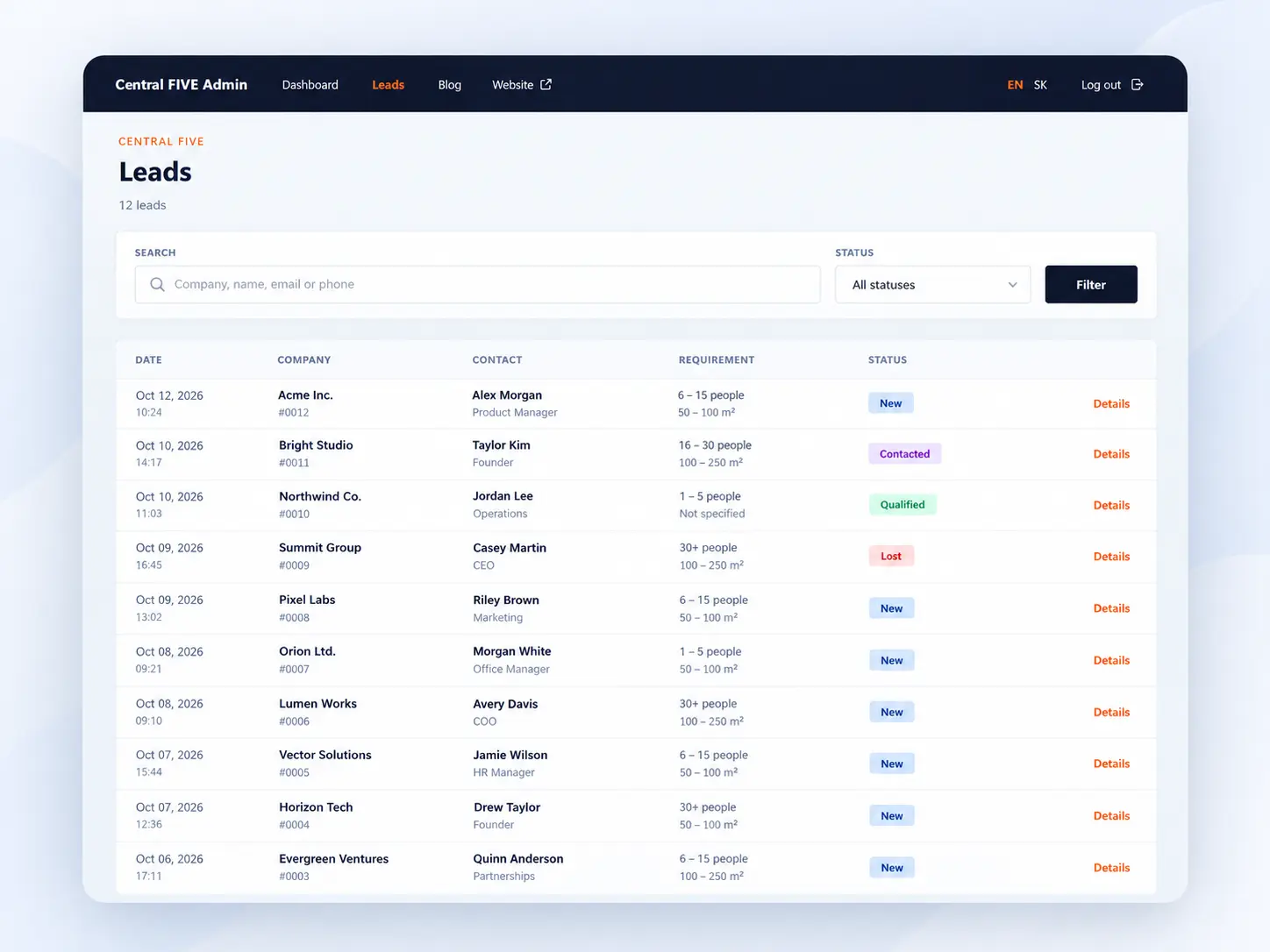Click the Log out link

(x=1101, y=85)
